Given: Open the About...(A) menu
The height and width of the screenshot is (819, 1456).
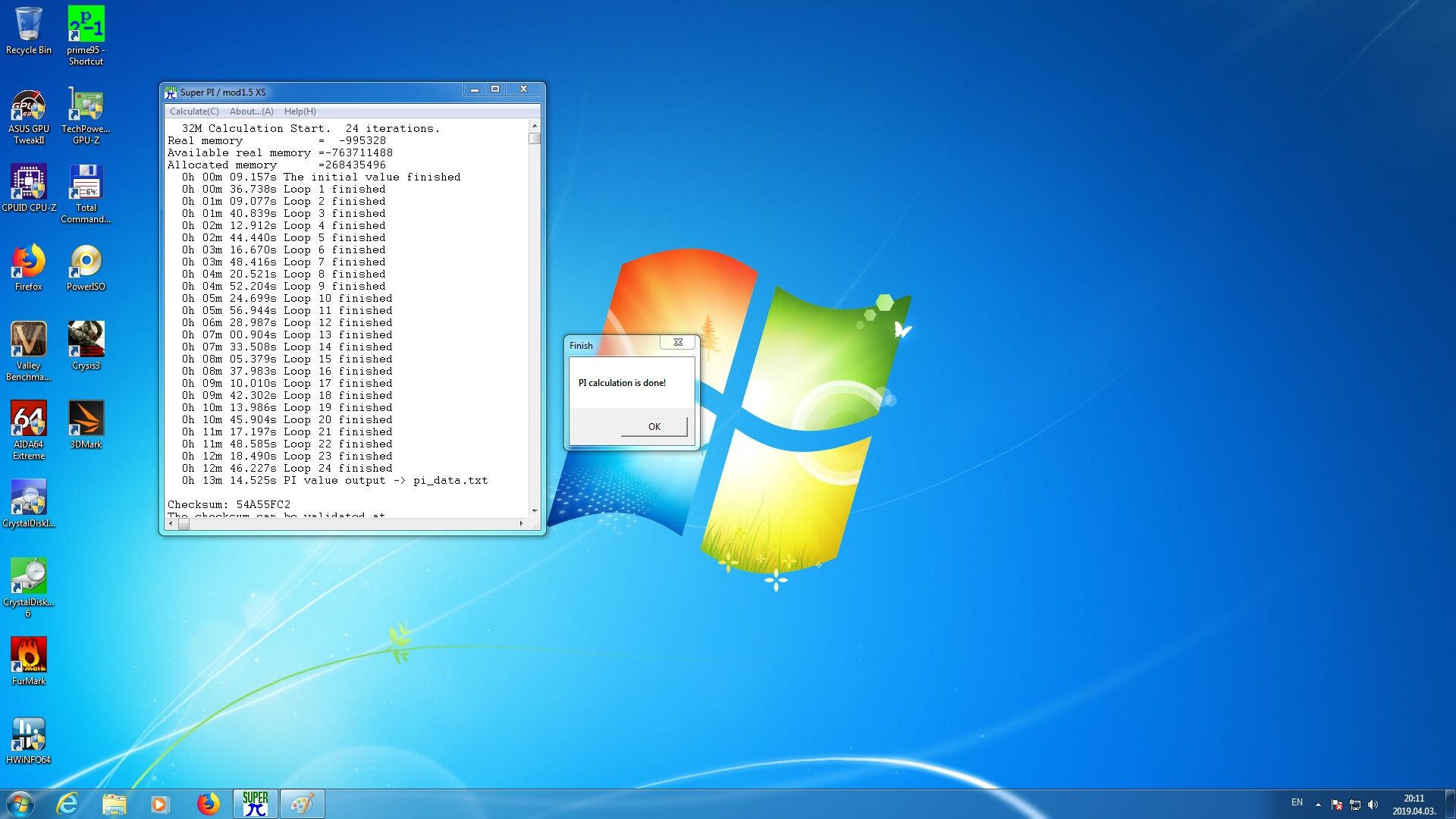Looking at the screenshot, I should (252, 111).
